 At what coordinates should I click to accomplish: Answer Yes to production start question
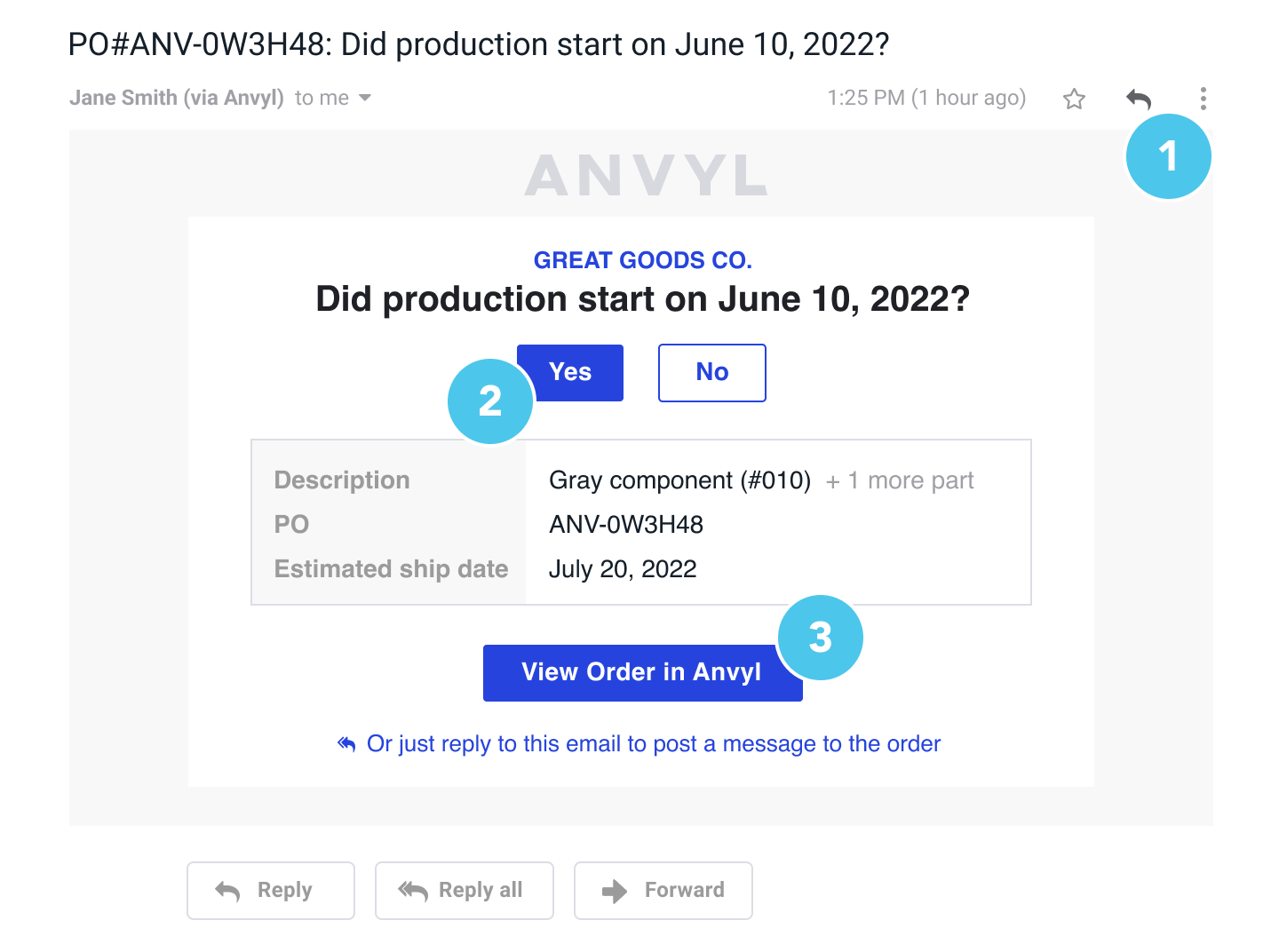point(570,372)
